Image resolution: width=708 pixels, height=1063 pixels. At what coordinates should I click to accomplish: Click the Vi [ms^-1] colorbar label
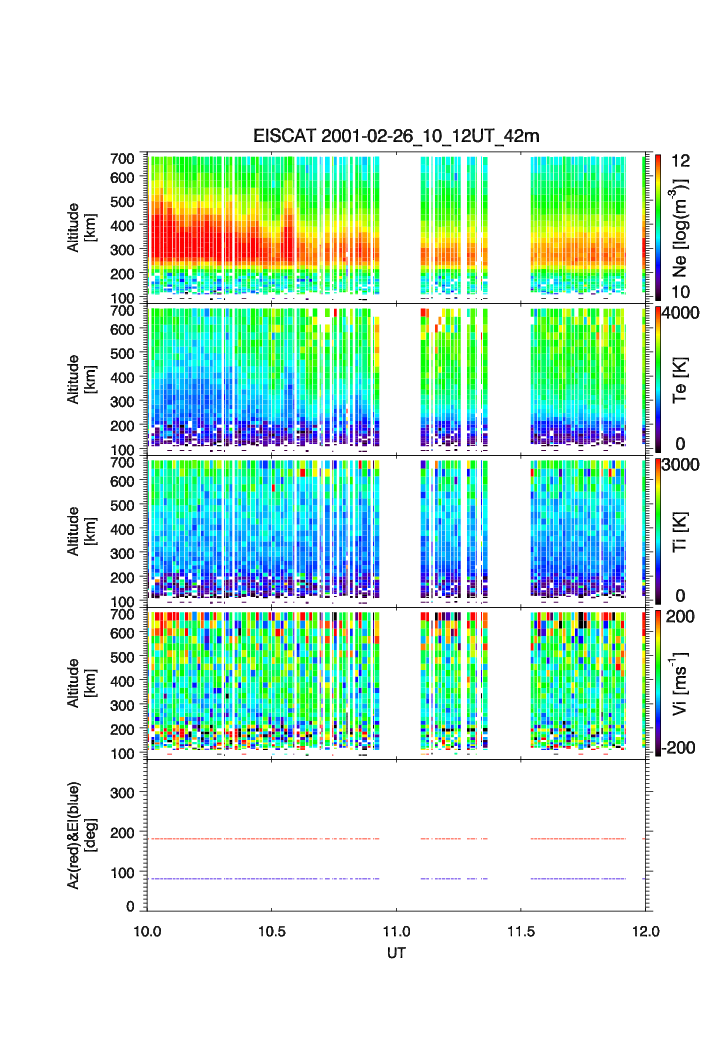[x=685, y=680]
